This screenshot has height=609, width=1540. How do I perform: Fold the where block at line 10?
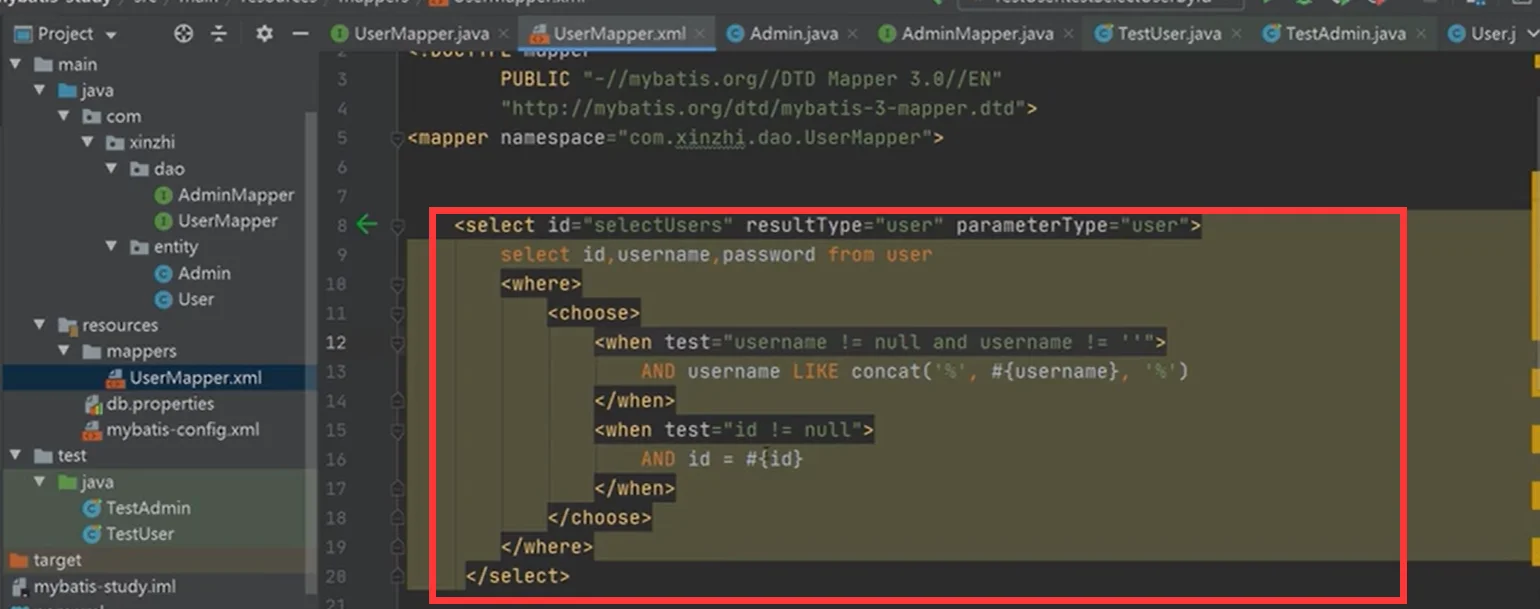(x=398, y=284)
